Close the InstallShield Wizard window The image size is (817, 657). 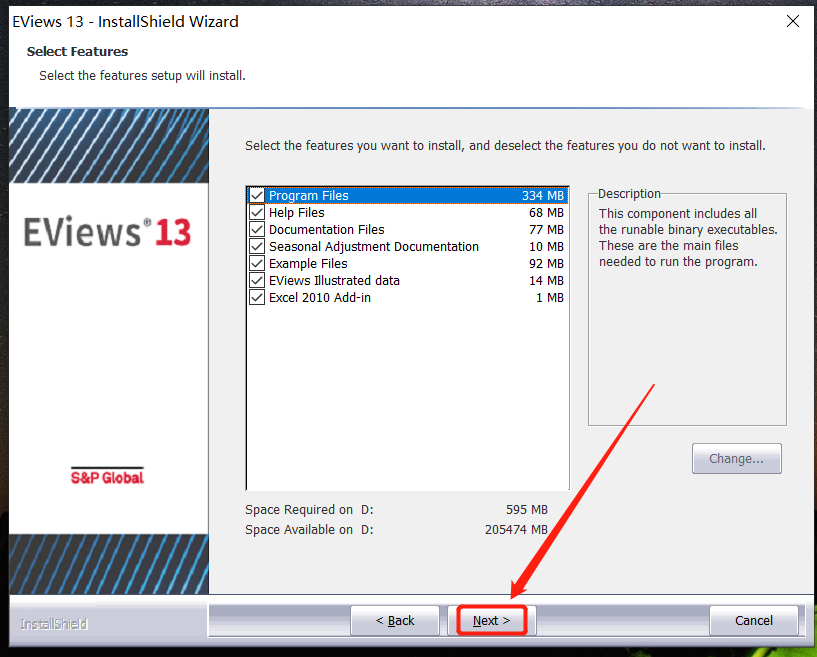pyautogui.click(x=793, y=20)
